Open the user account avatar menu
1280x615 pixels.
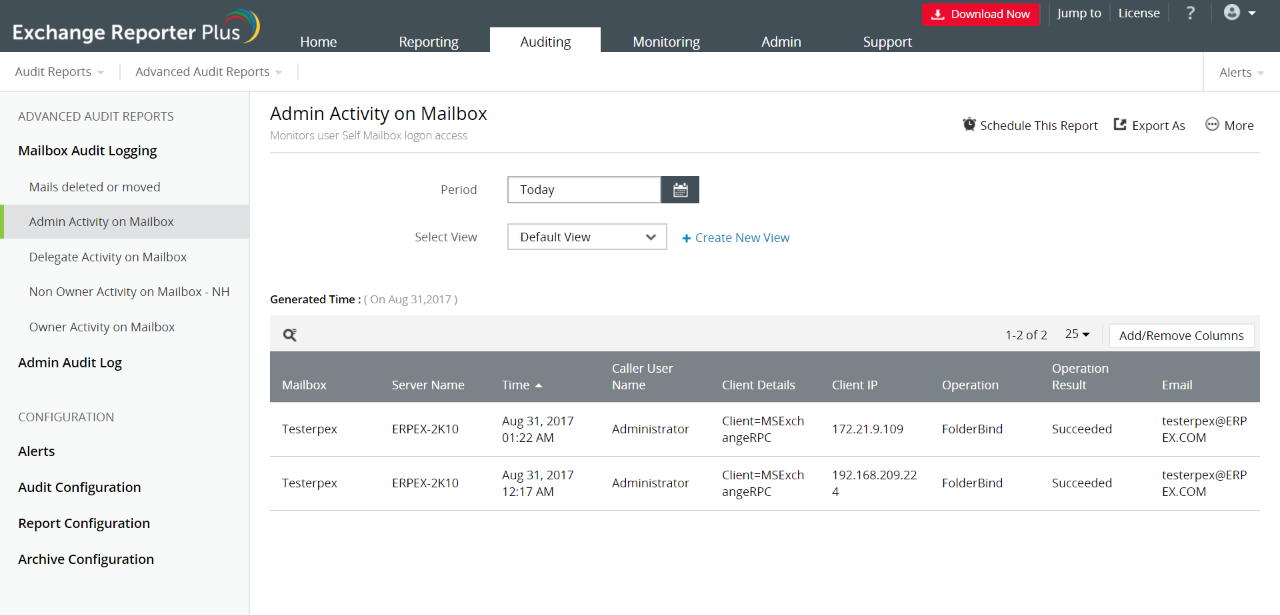pos(1239,13)
